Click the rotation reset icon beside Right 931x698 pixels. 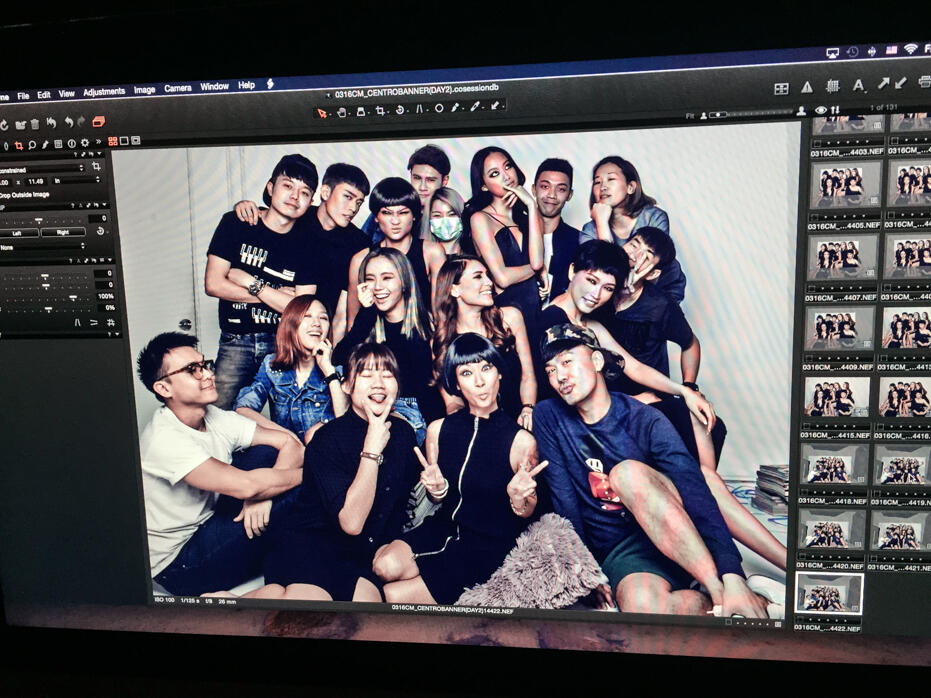100,231
